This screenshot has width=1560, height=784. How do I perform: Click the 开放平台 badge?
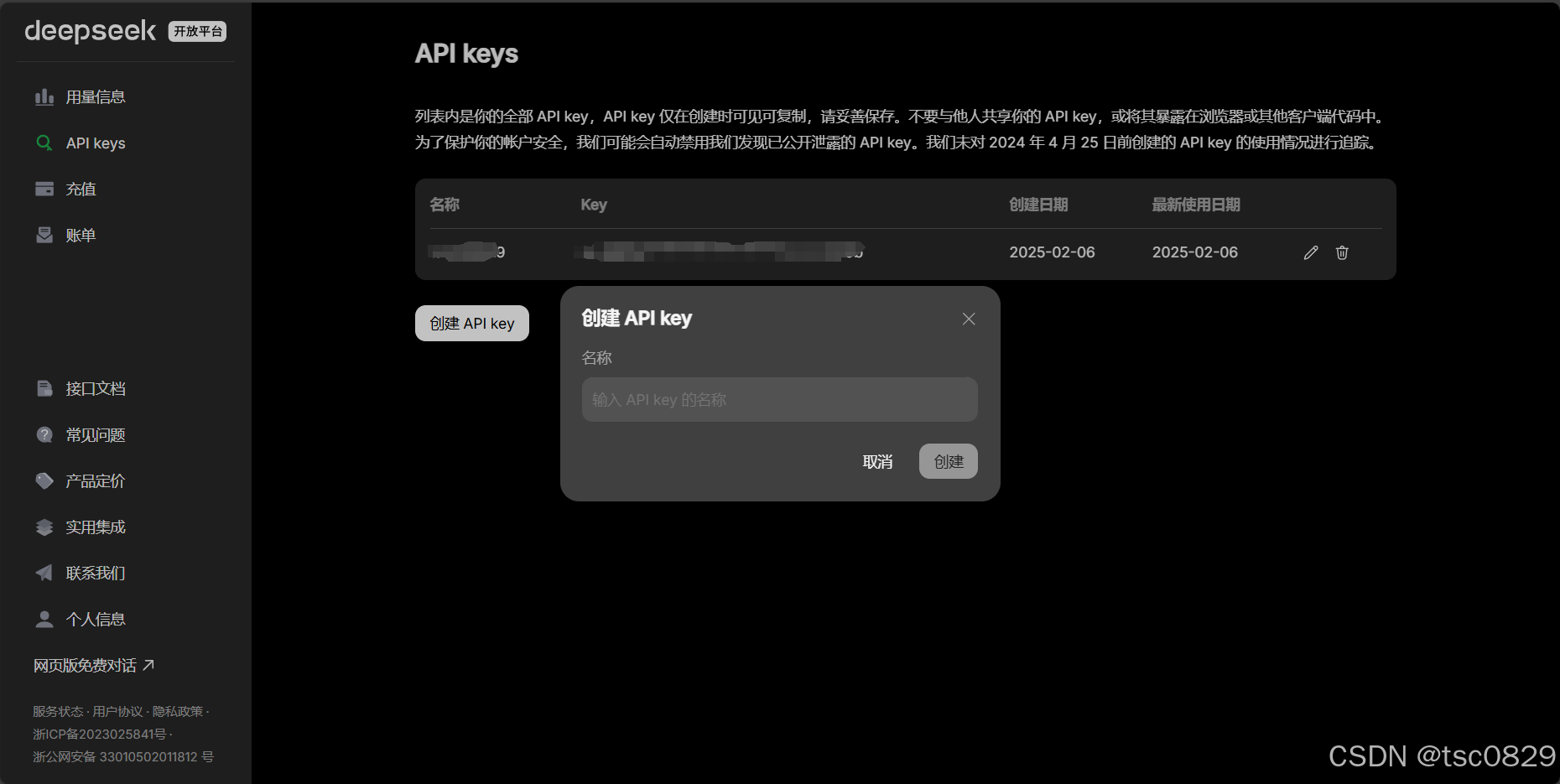(198, 31)
